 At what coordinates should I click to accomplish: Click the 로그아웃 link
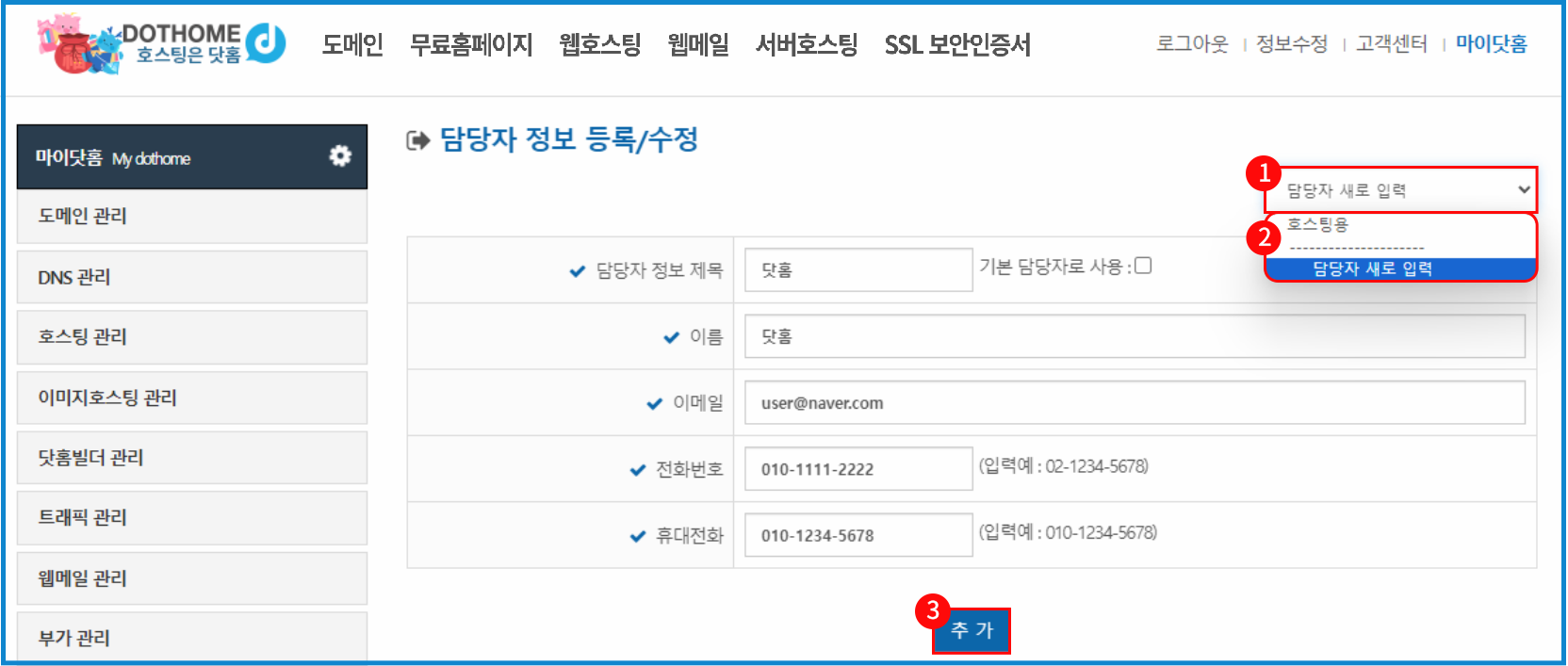(x=1193, y=43)
